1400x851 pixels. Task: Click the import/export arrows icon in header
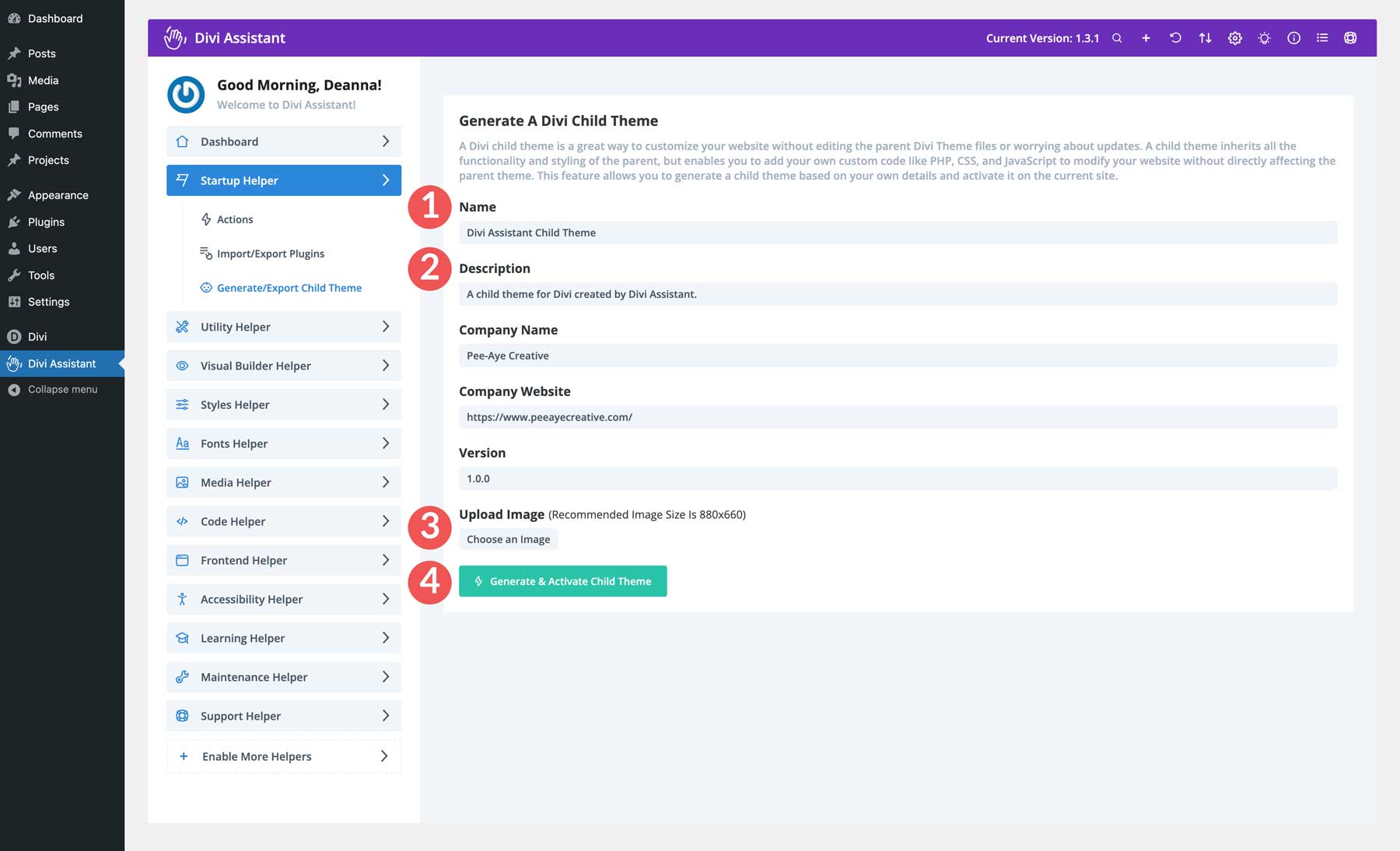1205,38
